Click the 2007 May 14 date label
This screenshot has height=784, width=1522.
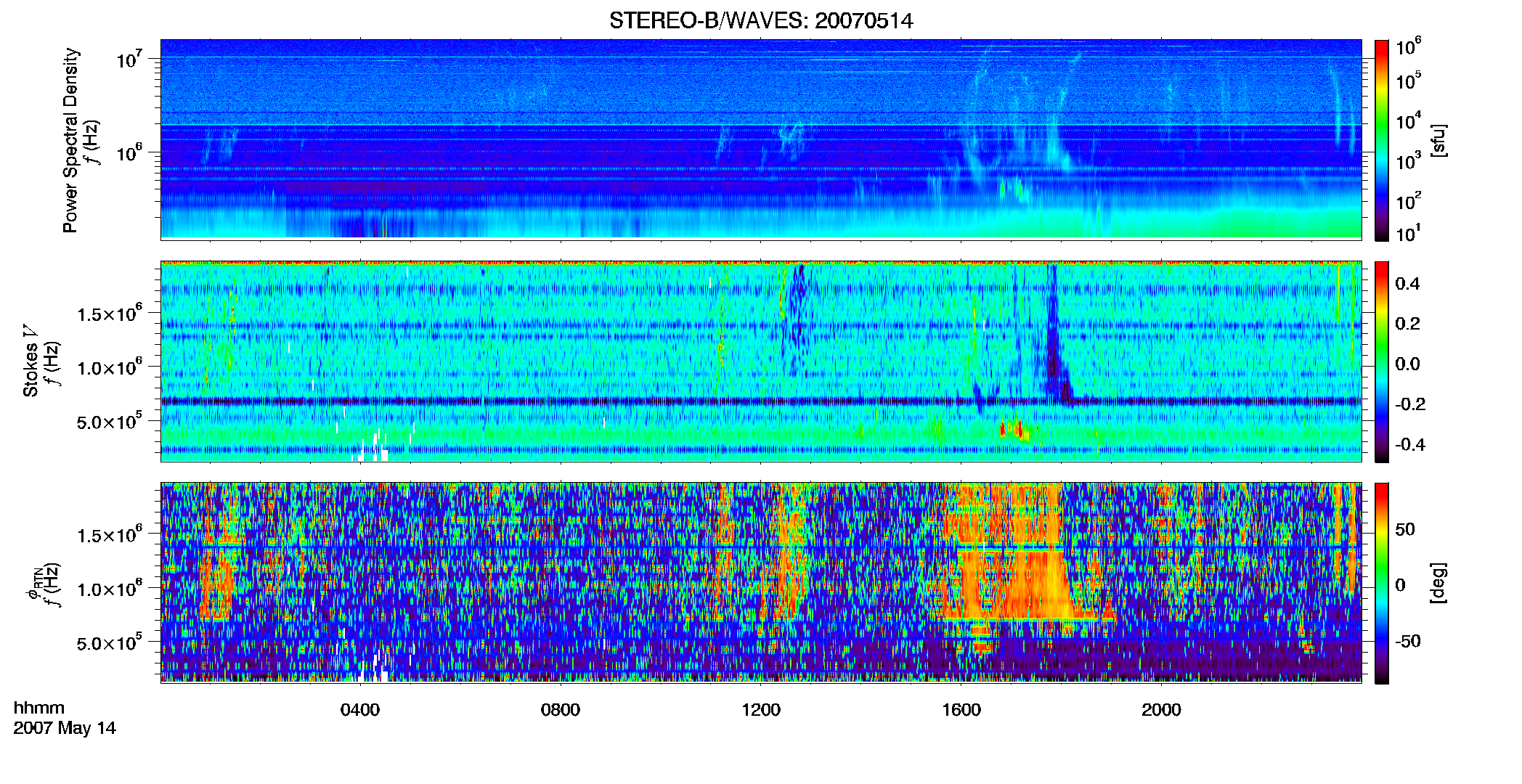tap(65, 728)
